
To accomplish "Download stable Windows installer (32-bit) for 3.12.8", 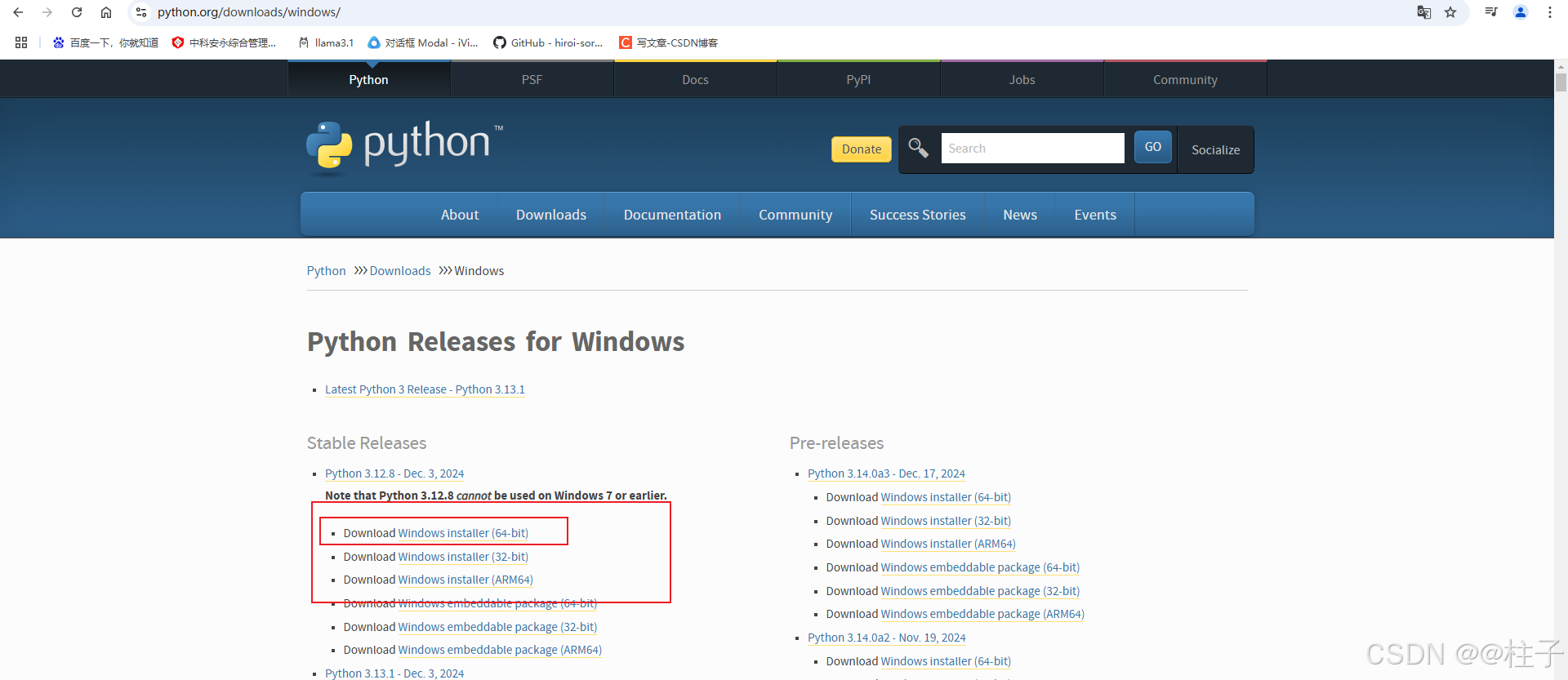I will point(463,557).
